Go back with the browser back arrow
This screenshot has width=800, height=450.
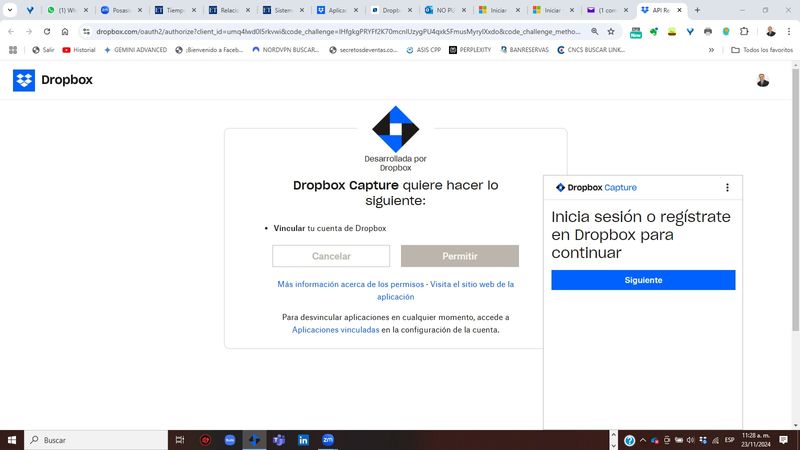[11, 32]
